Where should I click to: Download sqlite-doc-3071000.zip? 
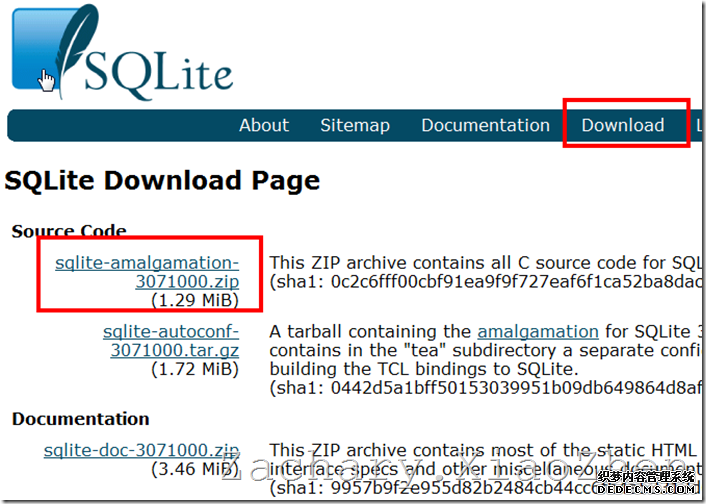pyautogui.click(x=141, y=451)
